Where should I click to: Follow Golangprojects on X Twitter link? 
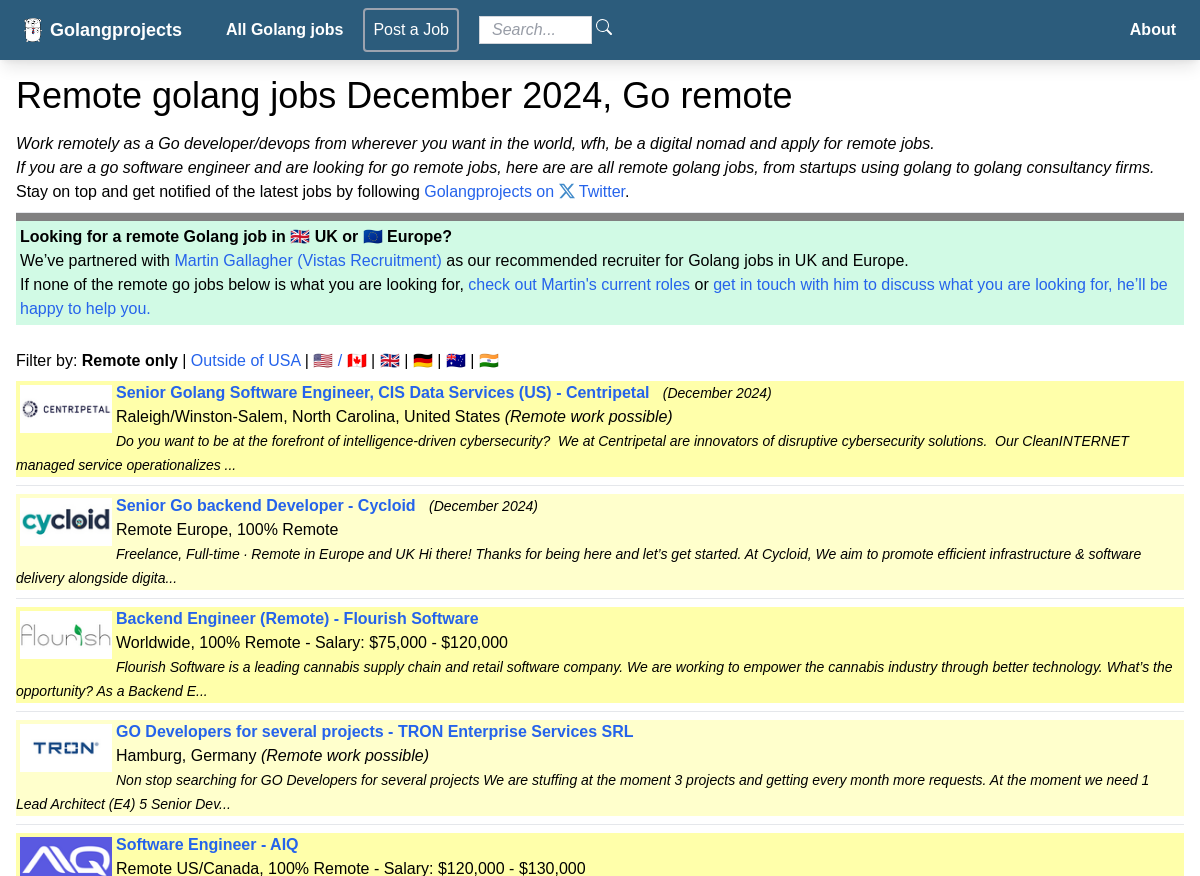525,192
